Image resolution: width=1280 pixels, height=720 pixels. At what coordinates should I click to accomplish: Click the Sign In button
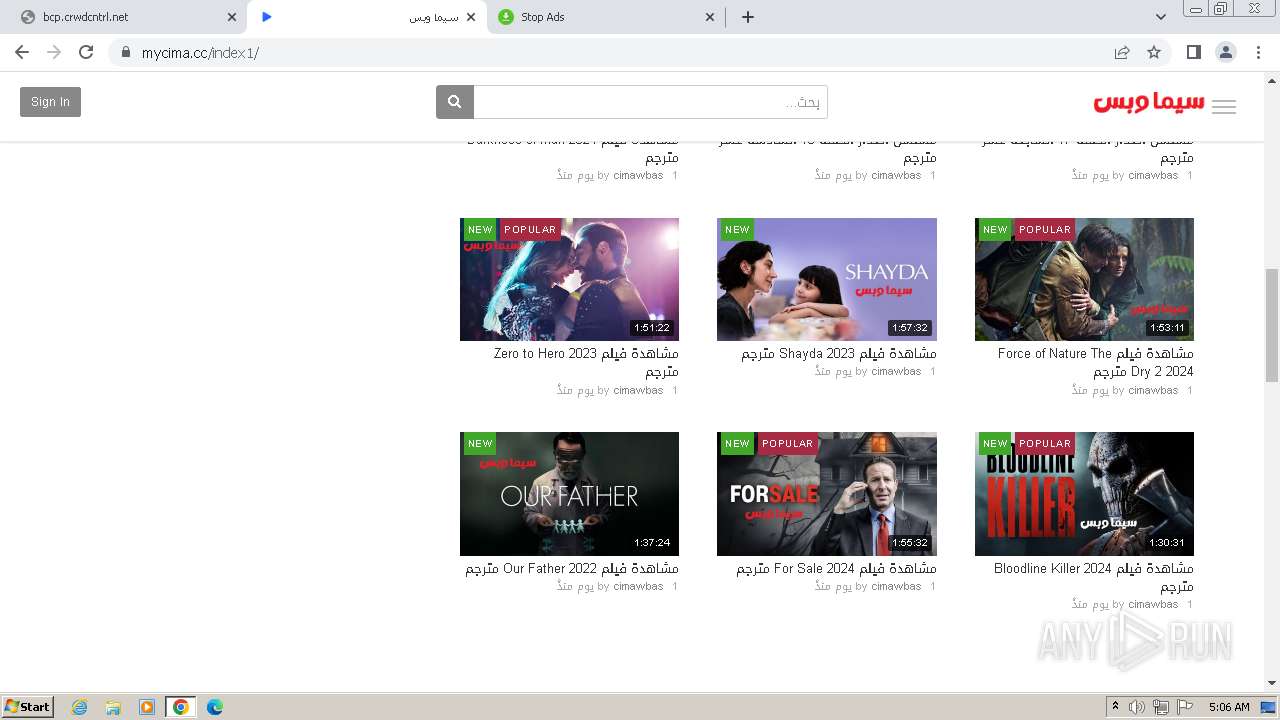click(x=50, y=102)
